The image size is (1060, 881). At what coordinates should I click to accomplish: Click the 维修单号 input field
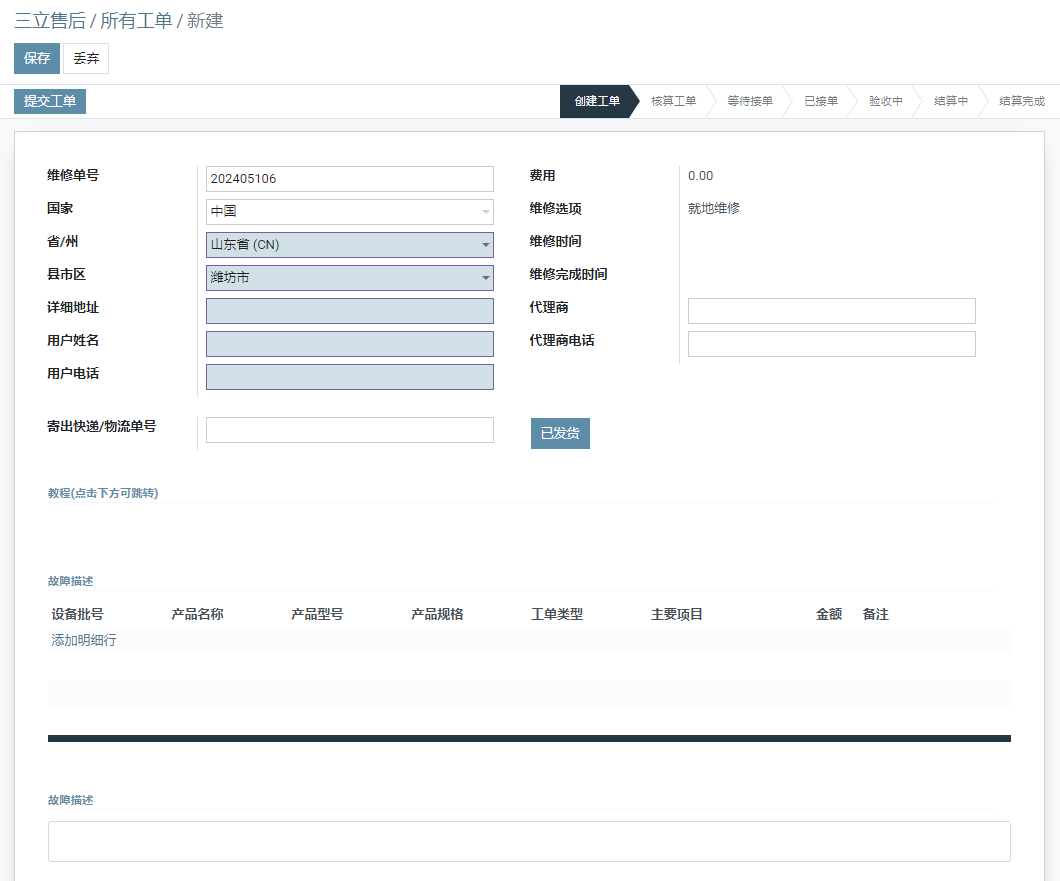[349, 179]
